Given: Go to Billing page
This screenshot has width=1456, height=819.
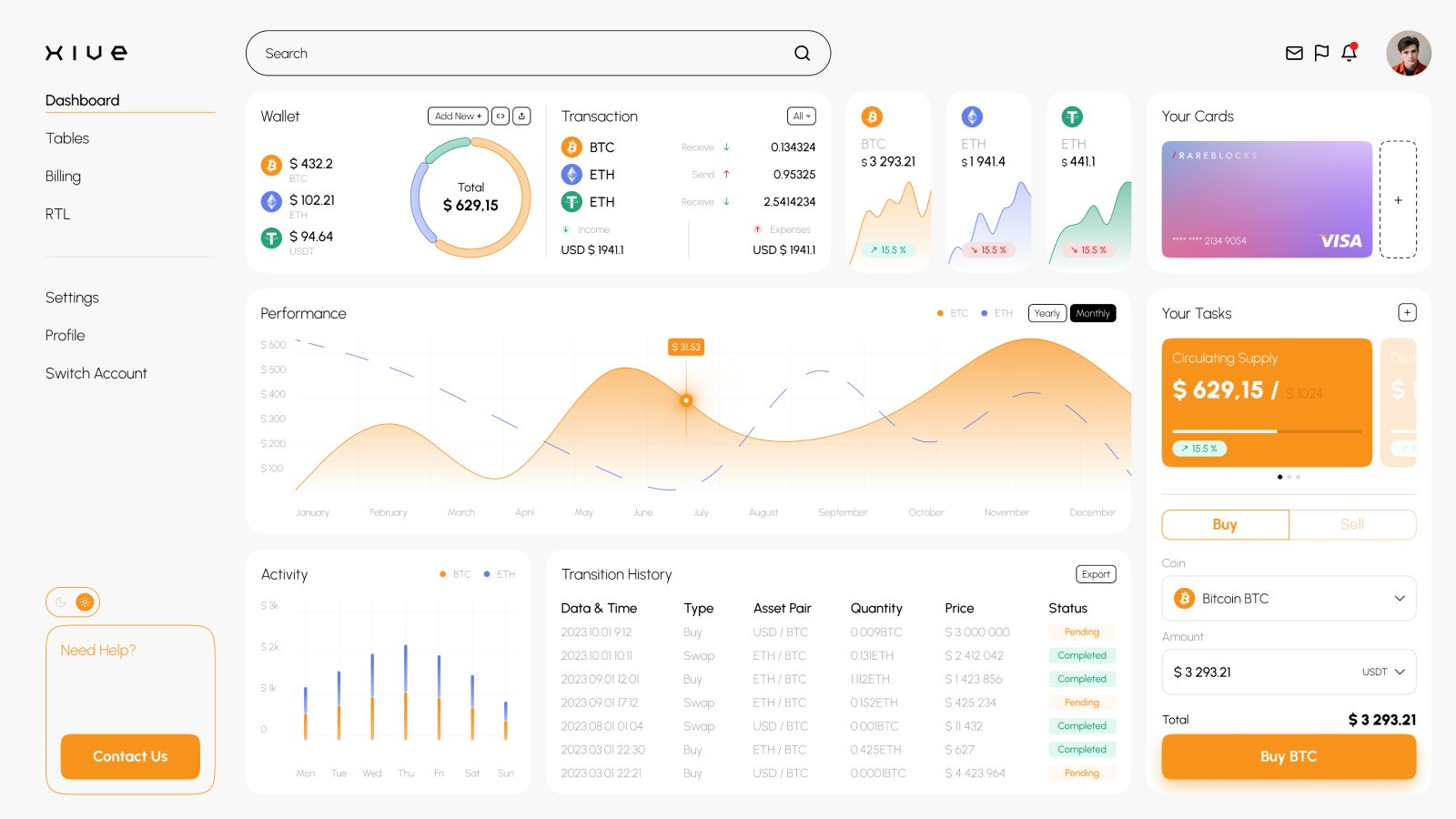Looking at the screenshot, I should pyautogui.click(x=63, y=177).
